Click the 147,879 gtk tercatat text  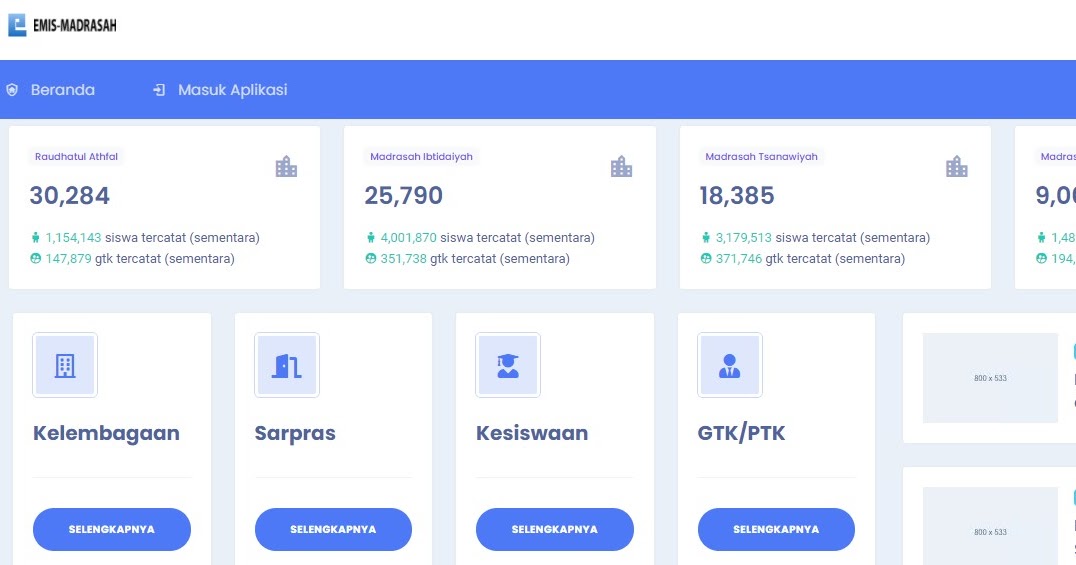(140, 259)
